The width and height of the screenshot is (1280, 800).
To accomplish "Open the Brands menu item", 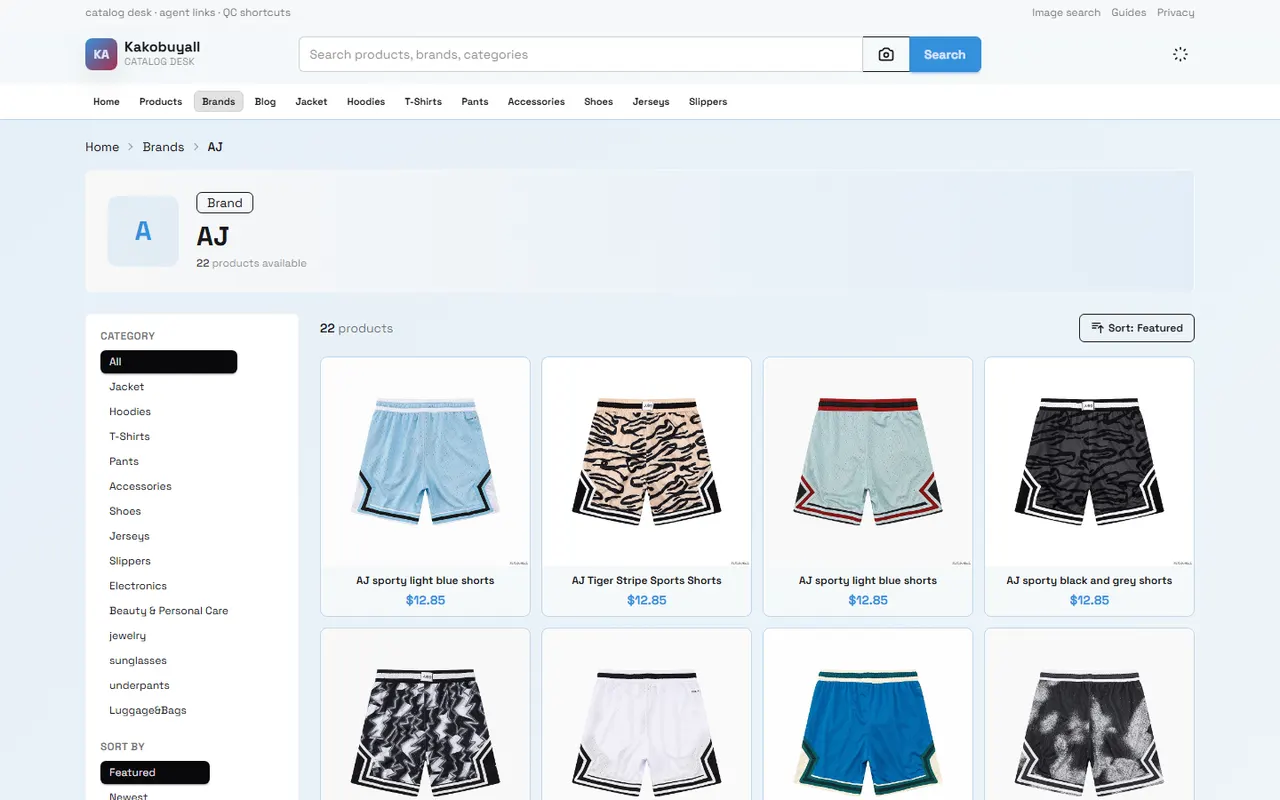I will (x=218, y=101).
